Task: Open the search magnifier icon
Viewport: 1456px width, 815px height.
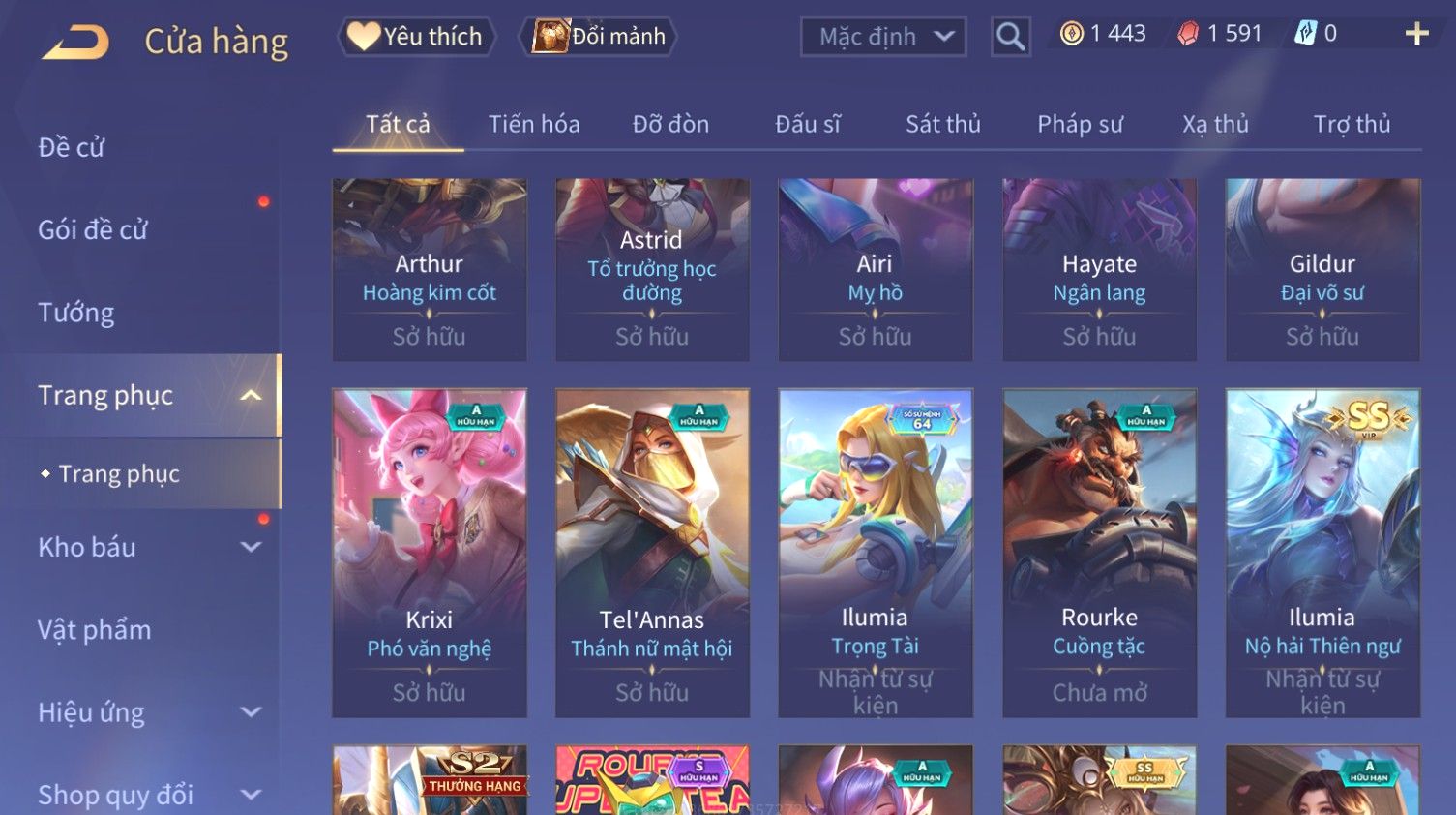Action: point(1011,37)
